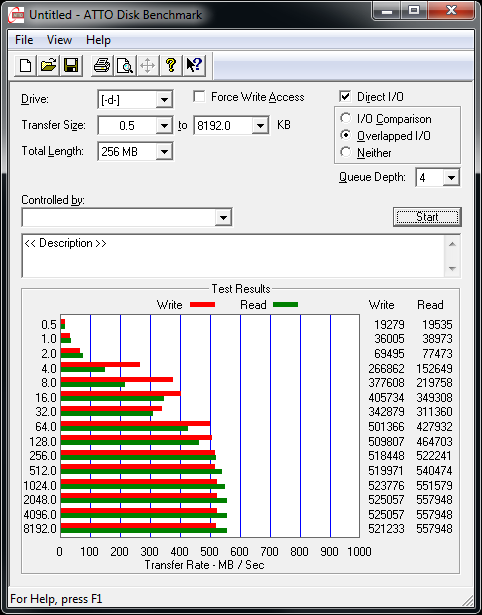482x615 pixels.
Task: Select the Neither radio button
Action: [x=346, y=152]
